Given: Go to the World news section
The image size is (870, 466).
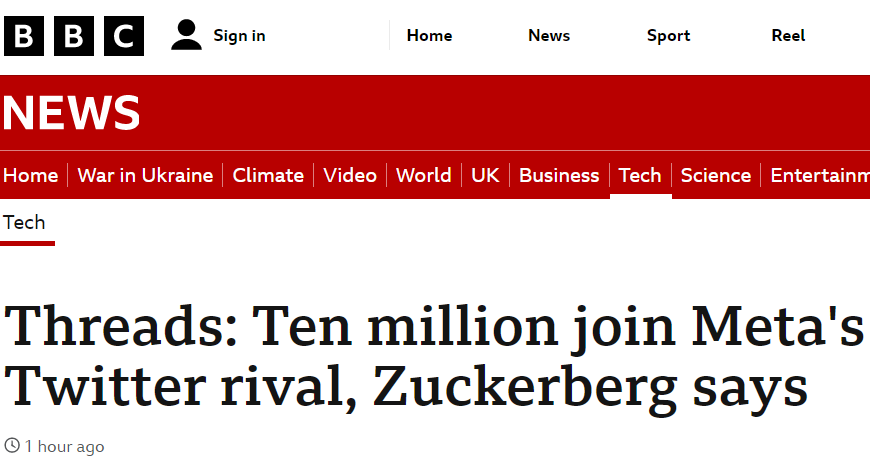Looking at the screenshot, I should [x=424, y=176].
